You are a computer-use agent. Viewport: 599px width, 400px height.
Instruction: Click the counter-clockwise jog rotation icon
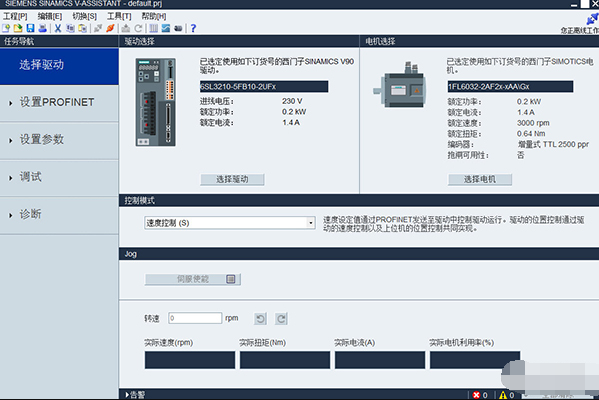coord(261,319)
